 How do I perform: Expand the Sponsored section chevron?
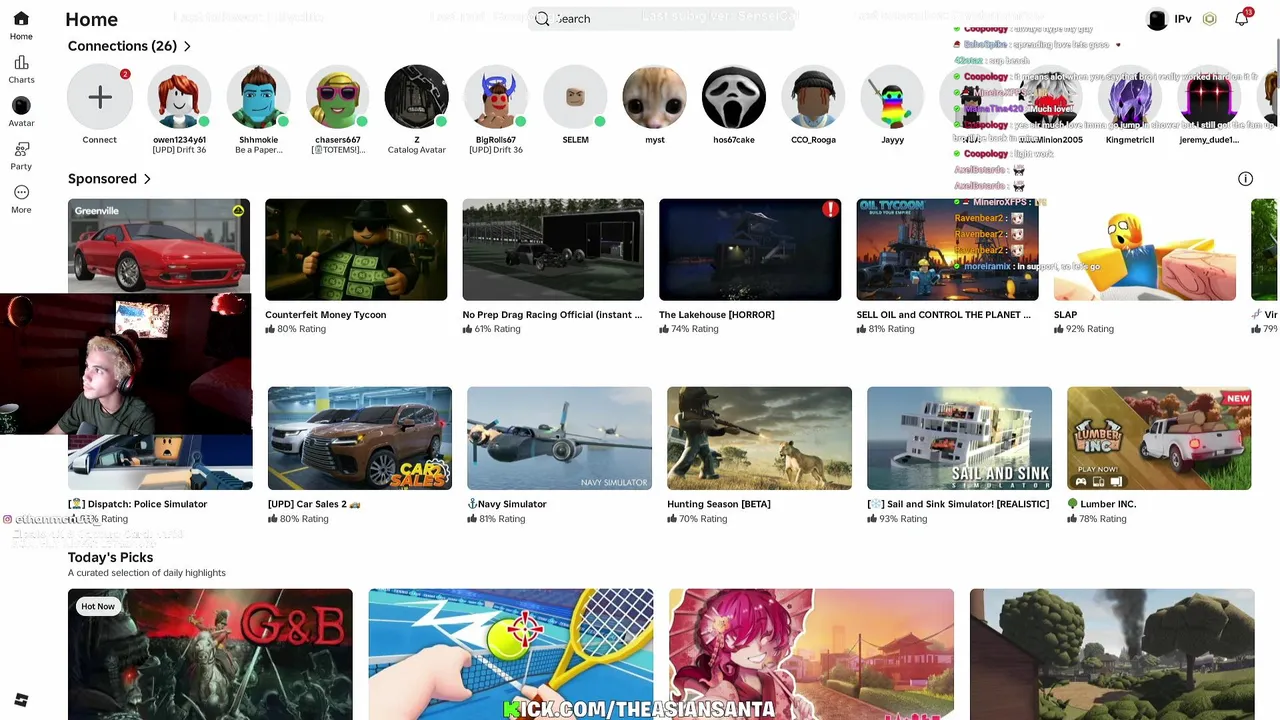(147, 179)
